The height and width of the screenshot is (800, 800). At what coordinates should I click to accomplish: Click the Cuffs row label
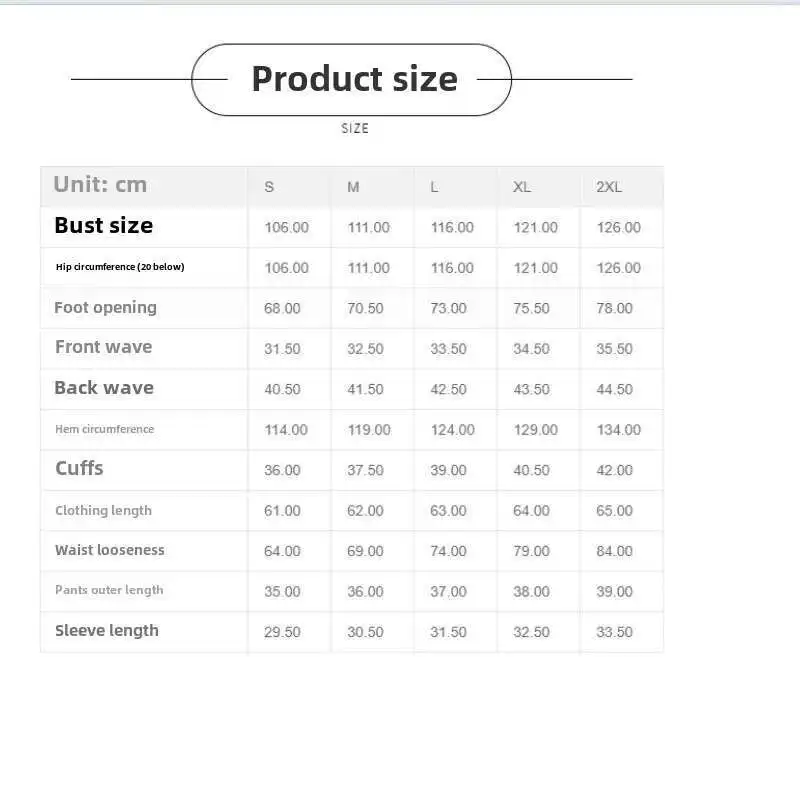pos(79,469)
